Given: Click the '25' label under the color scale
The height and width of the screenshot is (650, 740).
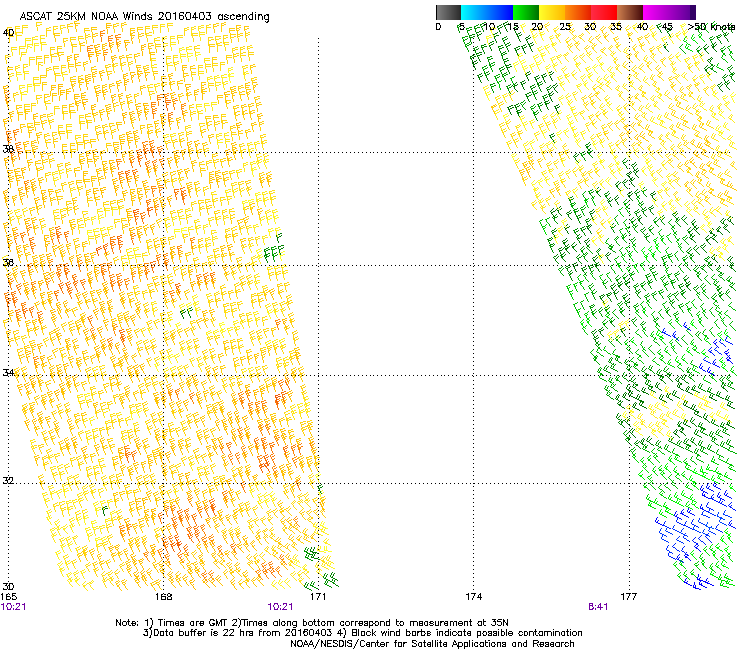Looking at the screenshot, I should pos(565,27).
